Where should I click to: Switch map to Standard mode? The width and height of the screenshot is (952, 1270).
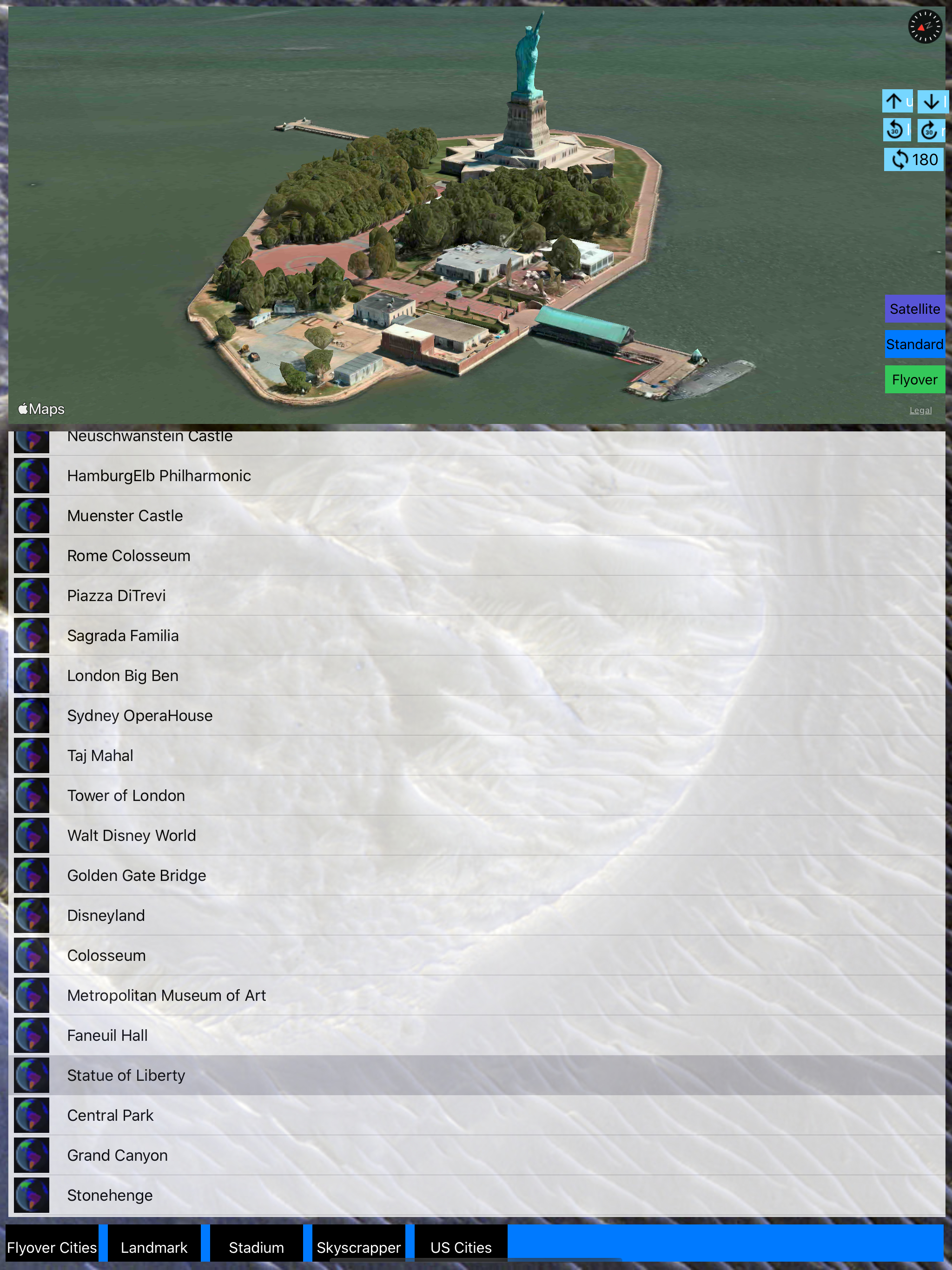point(915,344)
